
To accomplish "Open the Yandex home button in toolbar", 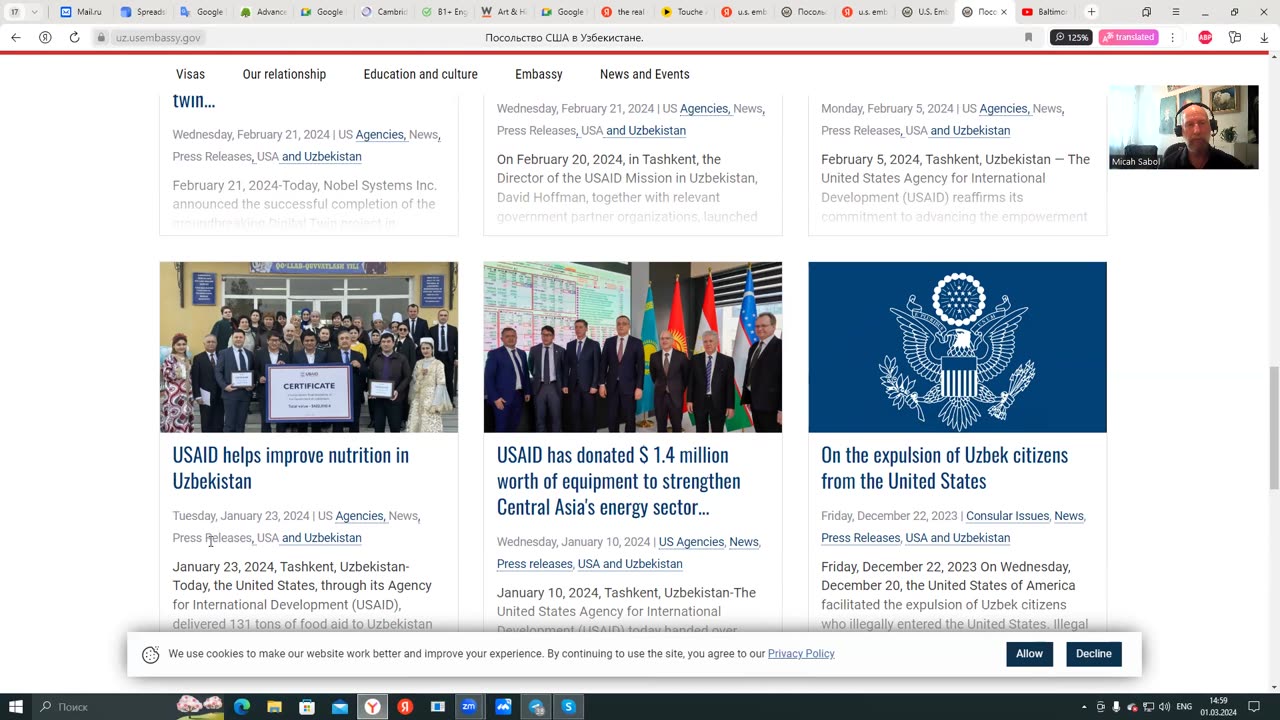I will pos(45,37).
